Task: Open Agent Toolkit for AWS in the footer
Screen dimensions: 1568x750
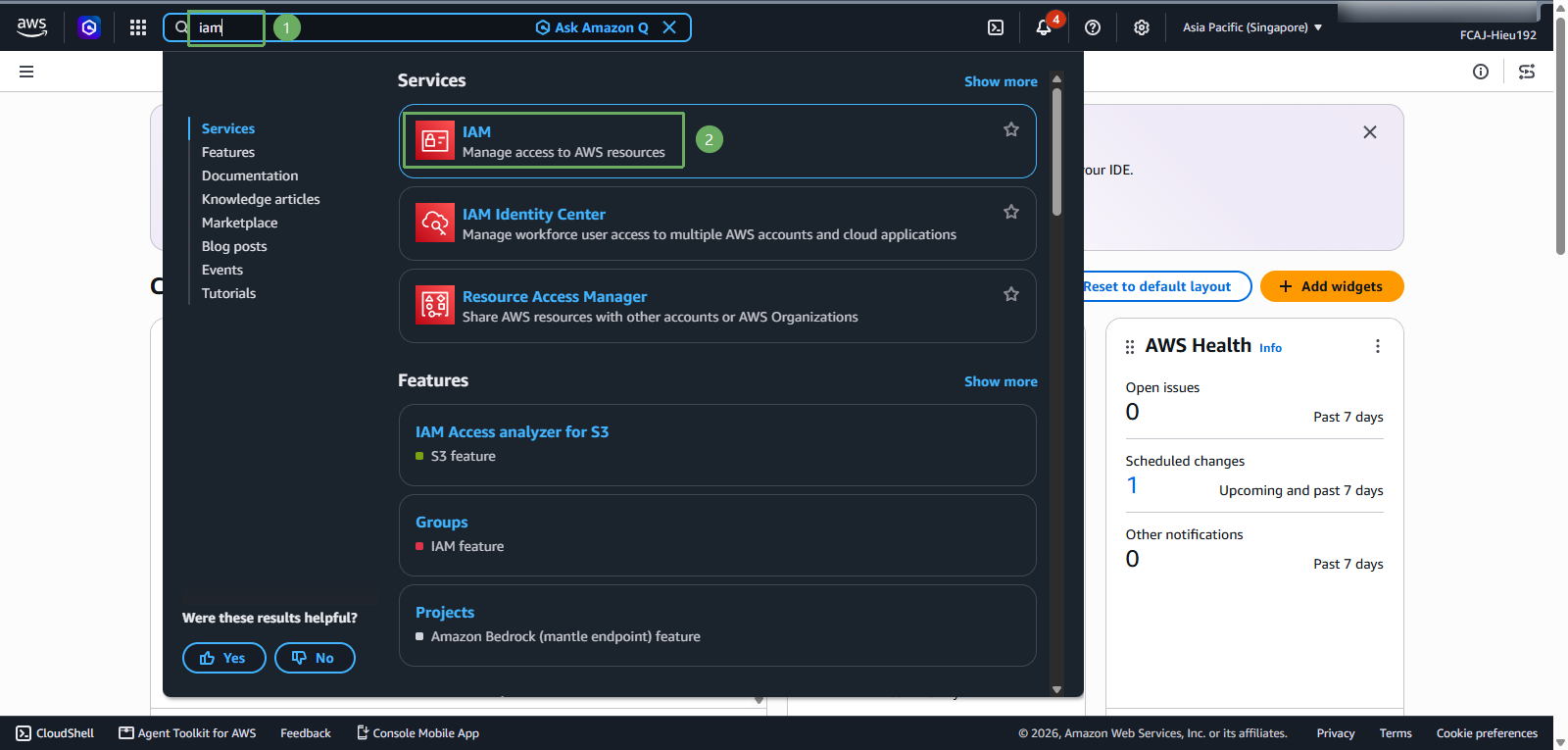Action: coord(187,733)
